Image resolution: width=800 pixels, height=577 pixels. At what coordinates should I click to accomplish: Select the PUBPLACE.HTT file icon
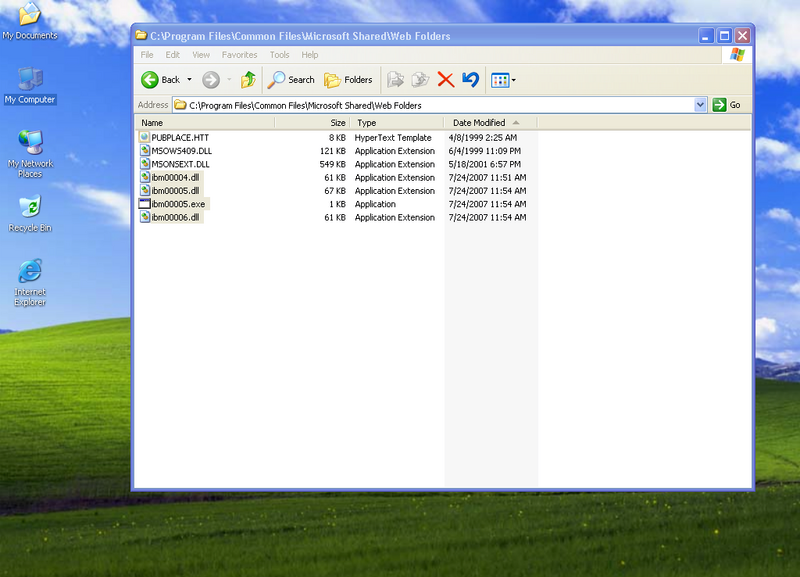click(144, 137)
